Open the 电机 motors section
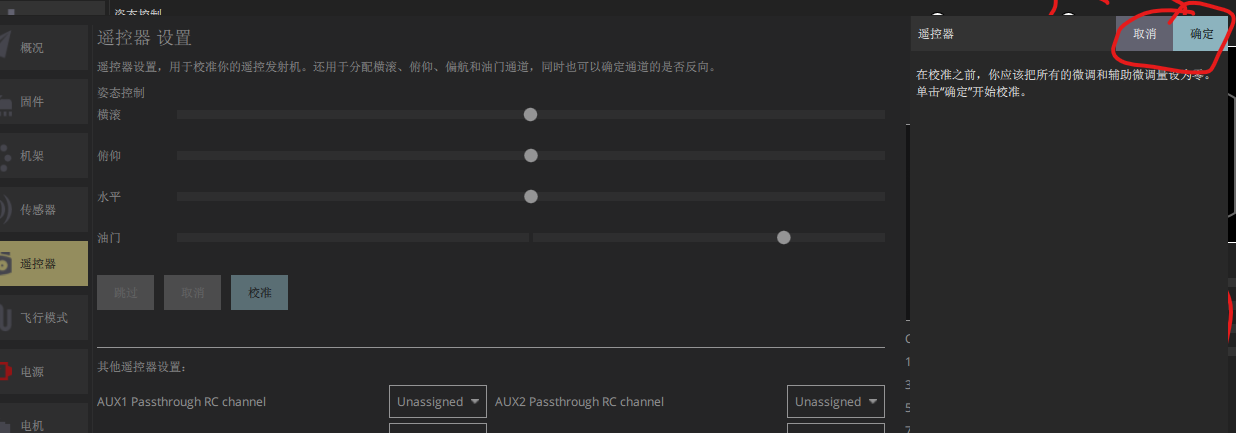Image resolution: width=1236 pixels, height=433 pixels. (x=43, y=418)
